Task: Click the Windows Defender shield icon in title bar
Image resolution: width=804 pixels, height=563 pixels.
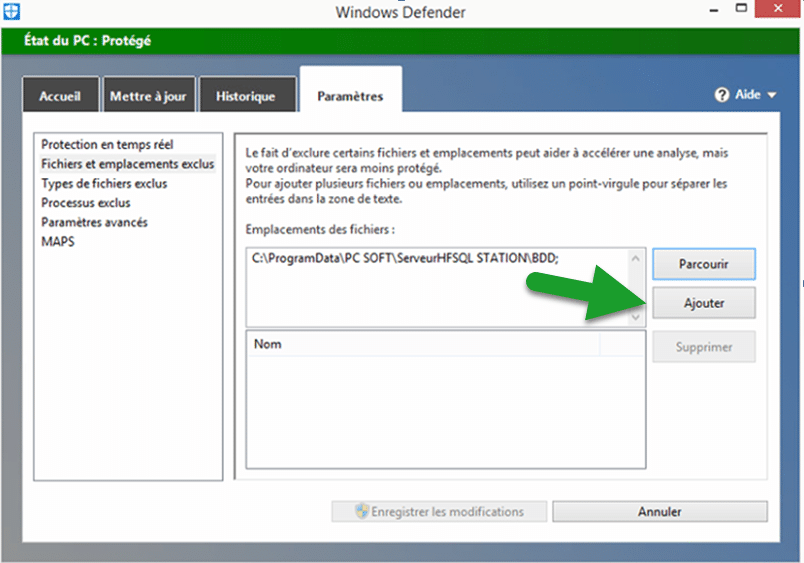Action: 11,11
